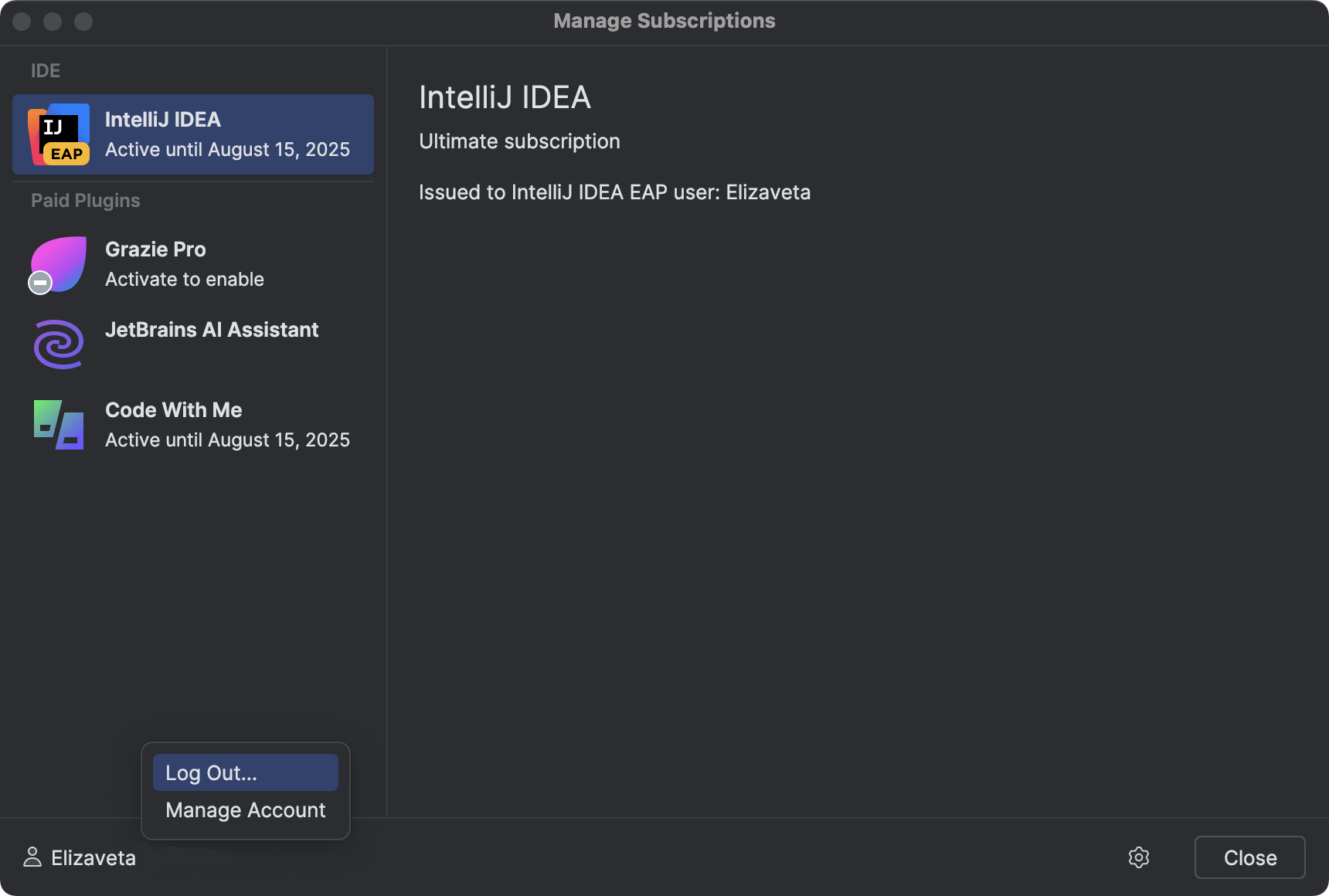Click the Grazie Pro gradient icon

coord(58,264)
